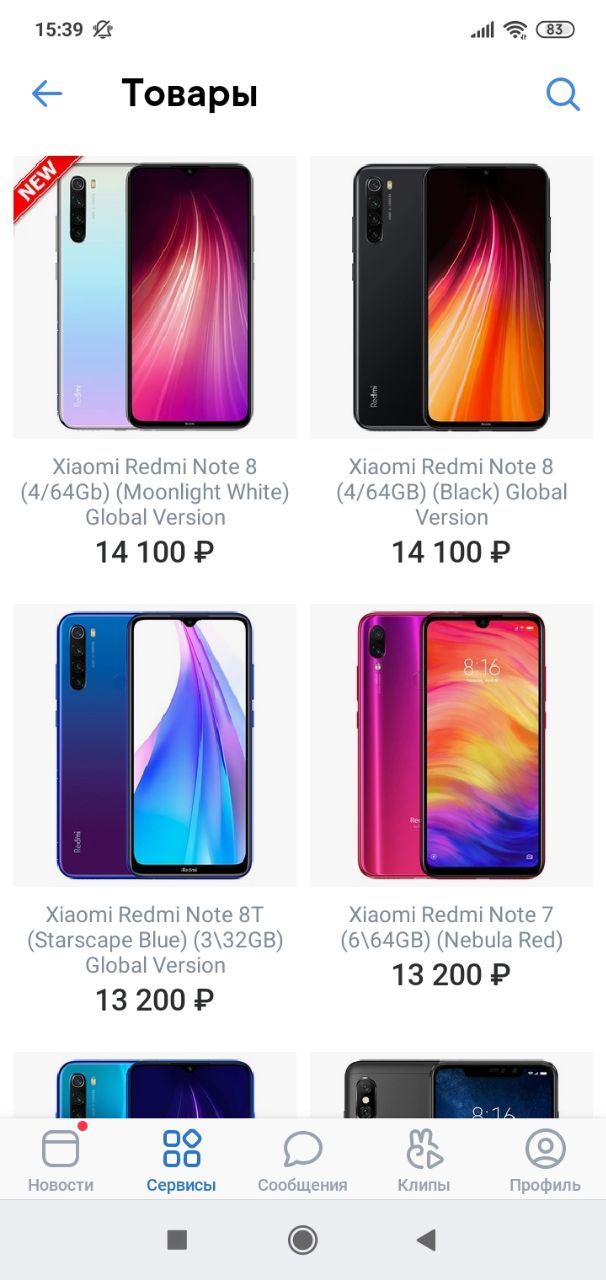This screenshot has width=606, height=1280.
Task: Tap Android recent apps square button
Action: (x=177, y=1240)
